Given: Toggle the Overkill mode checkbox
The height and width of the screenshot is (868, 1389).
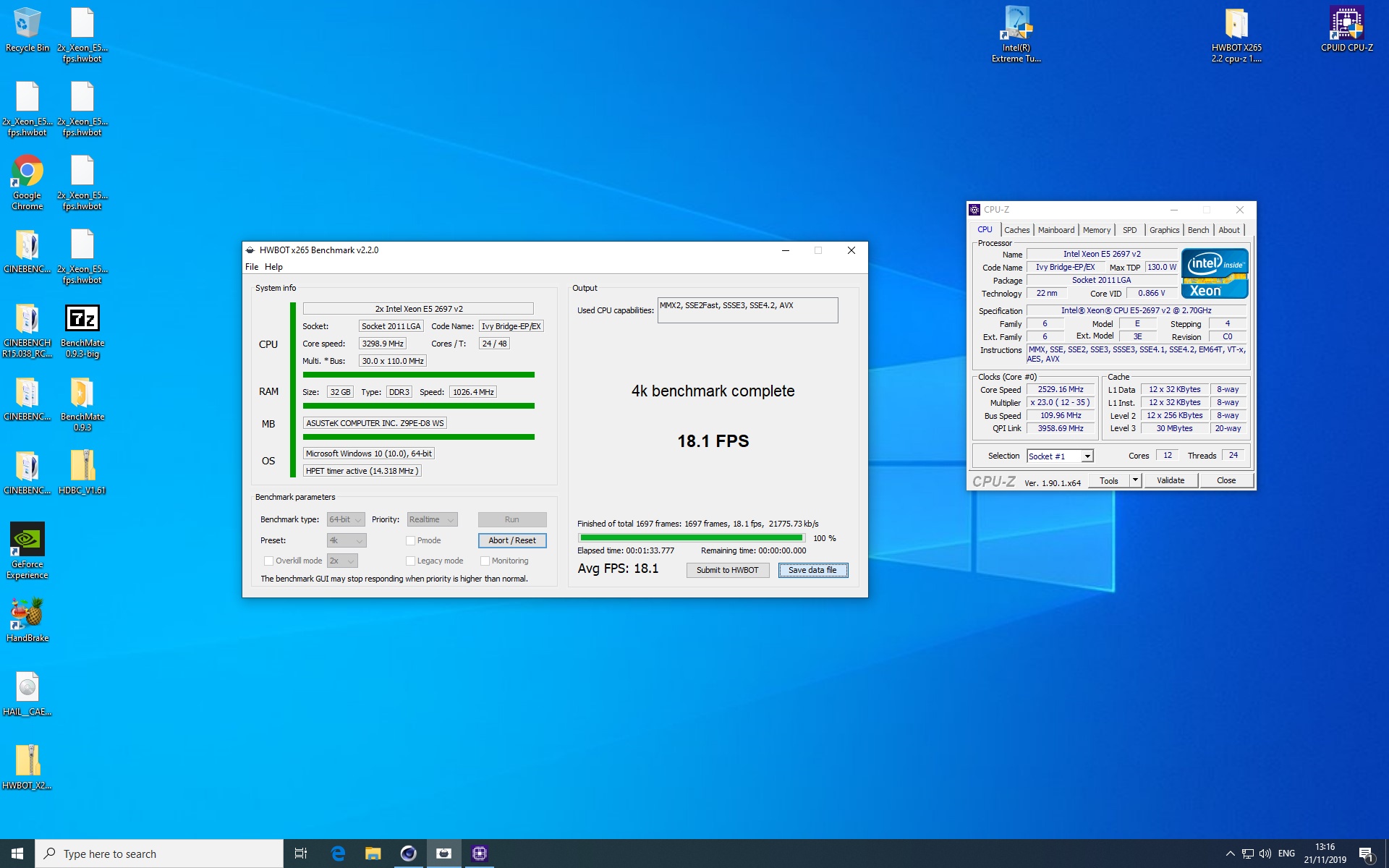Looking at the screenshot, I should 268,561.
